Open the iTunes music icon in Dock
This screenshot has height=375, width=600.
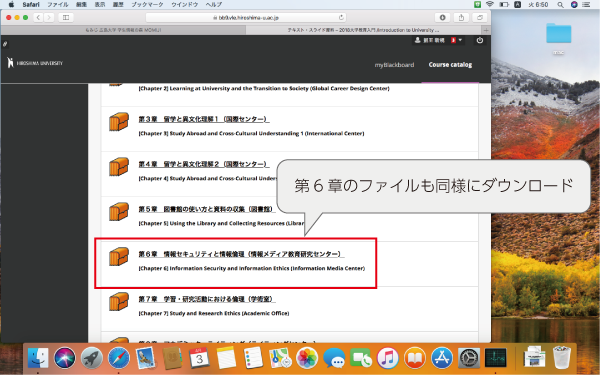tap(388, 358)
